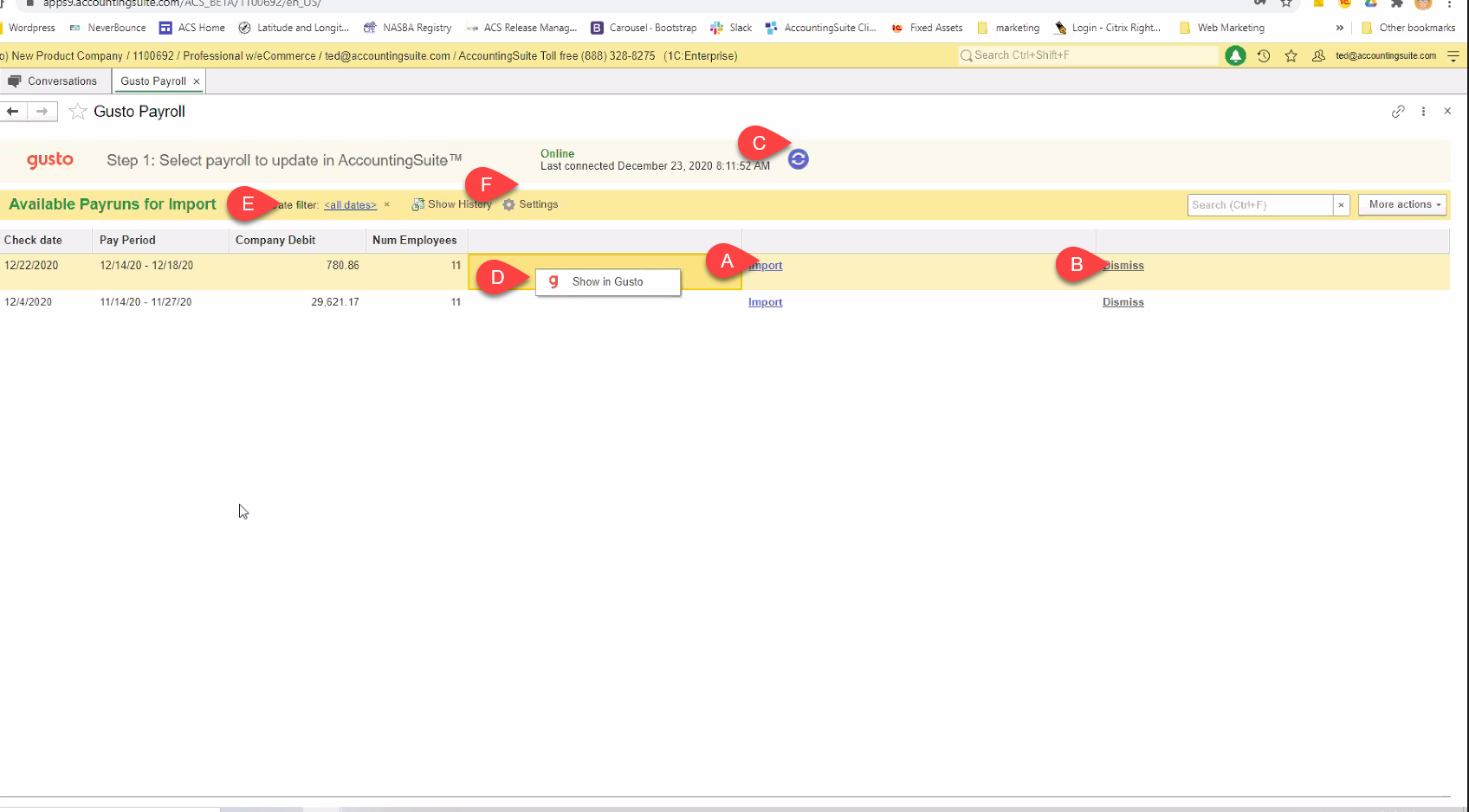The width and height of the screenshot is (1469, 812).
Task: Click the global Search Ctrl+Shift+F field
Action: click(x=1088, y=55)
